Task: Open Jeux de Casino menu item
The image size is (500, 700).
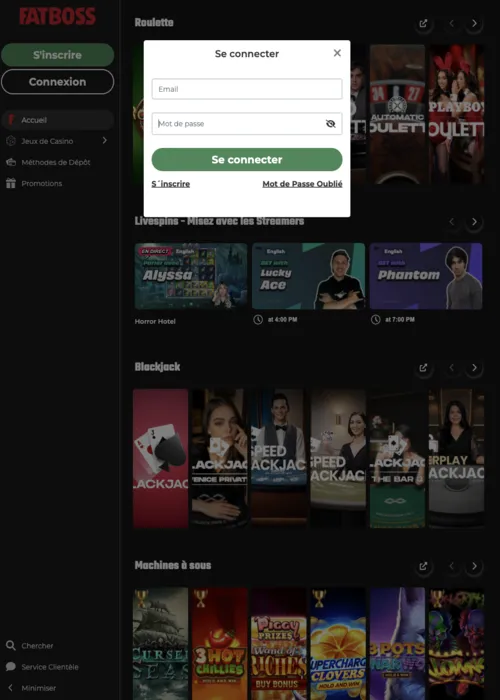Action: (47, 141)
